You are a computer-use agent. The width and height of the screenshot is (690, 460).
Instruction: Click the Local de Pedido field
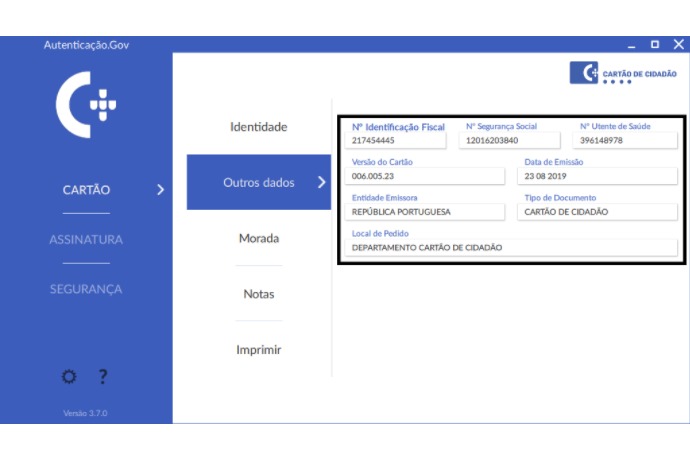coord(511,247)
